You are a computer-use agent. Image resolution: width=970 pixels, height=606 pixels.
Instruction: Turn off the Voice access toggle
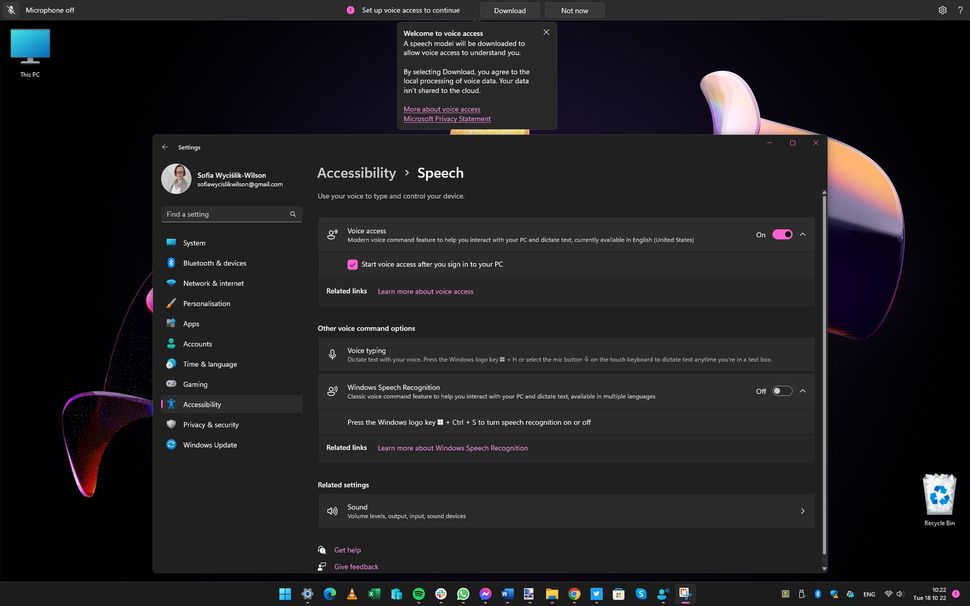[780, 234]
